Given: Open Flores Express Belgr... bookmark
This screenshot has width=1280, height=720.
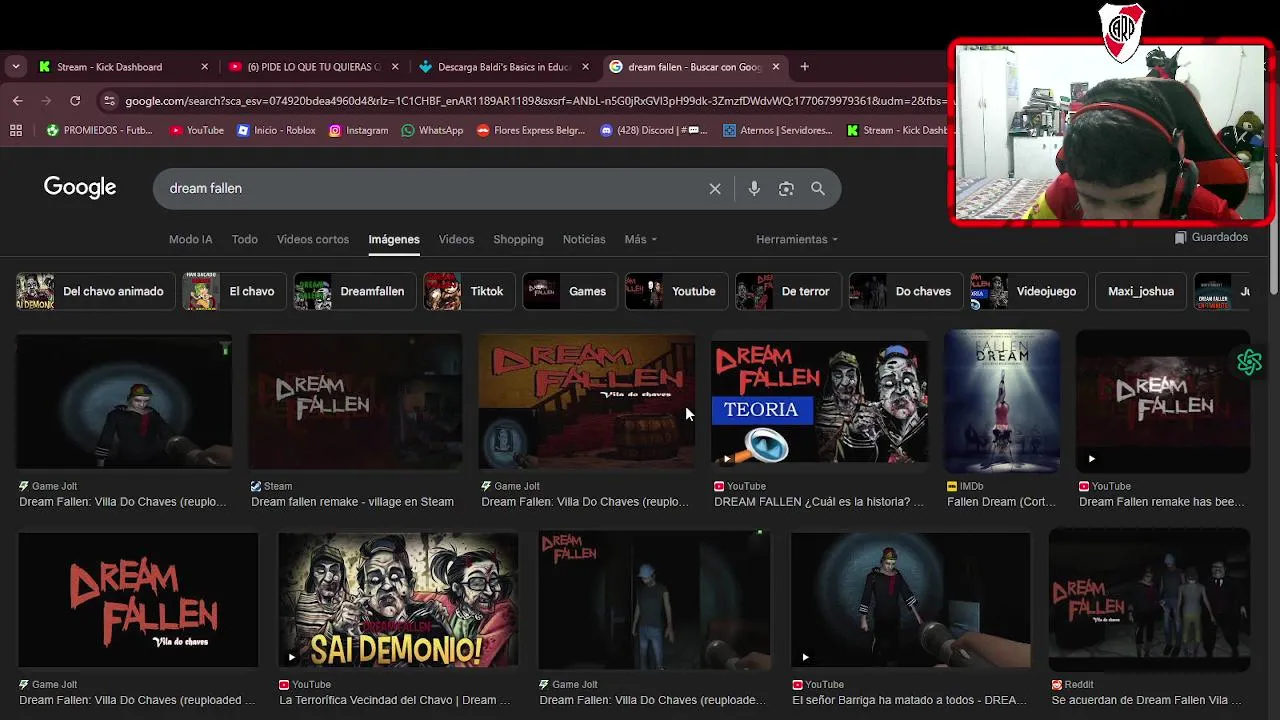Looking at the screenshot, I should point(531,130).
